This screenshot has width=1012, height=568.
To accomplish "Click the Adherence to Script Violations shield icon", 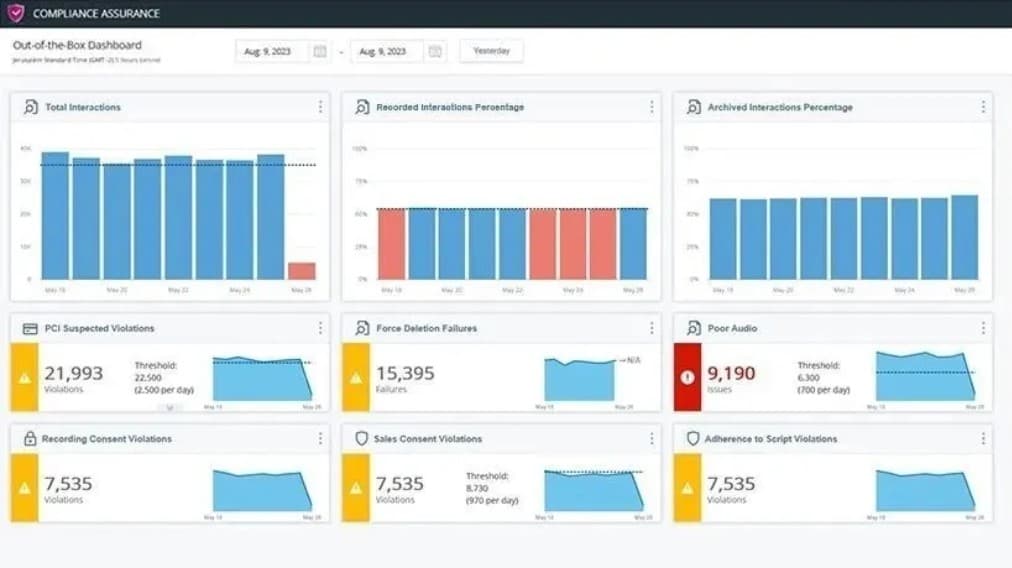I will point(693,439).
